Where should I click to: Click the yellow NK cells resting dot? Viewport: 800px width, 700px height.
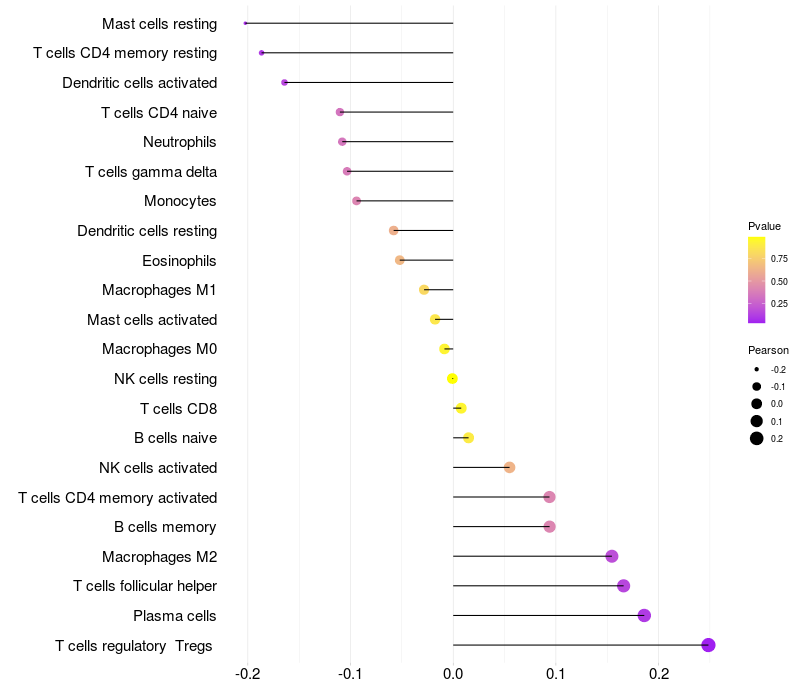(452, 379)
